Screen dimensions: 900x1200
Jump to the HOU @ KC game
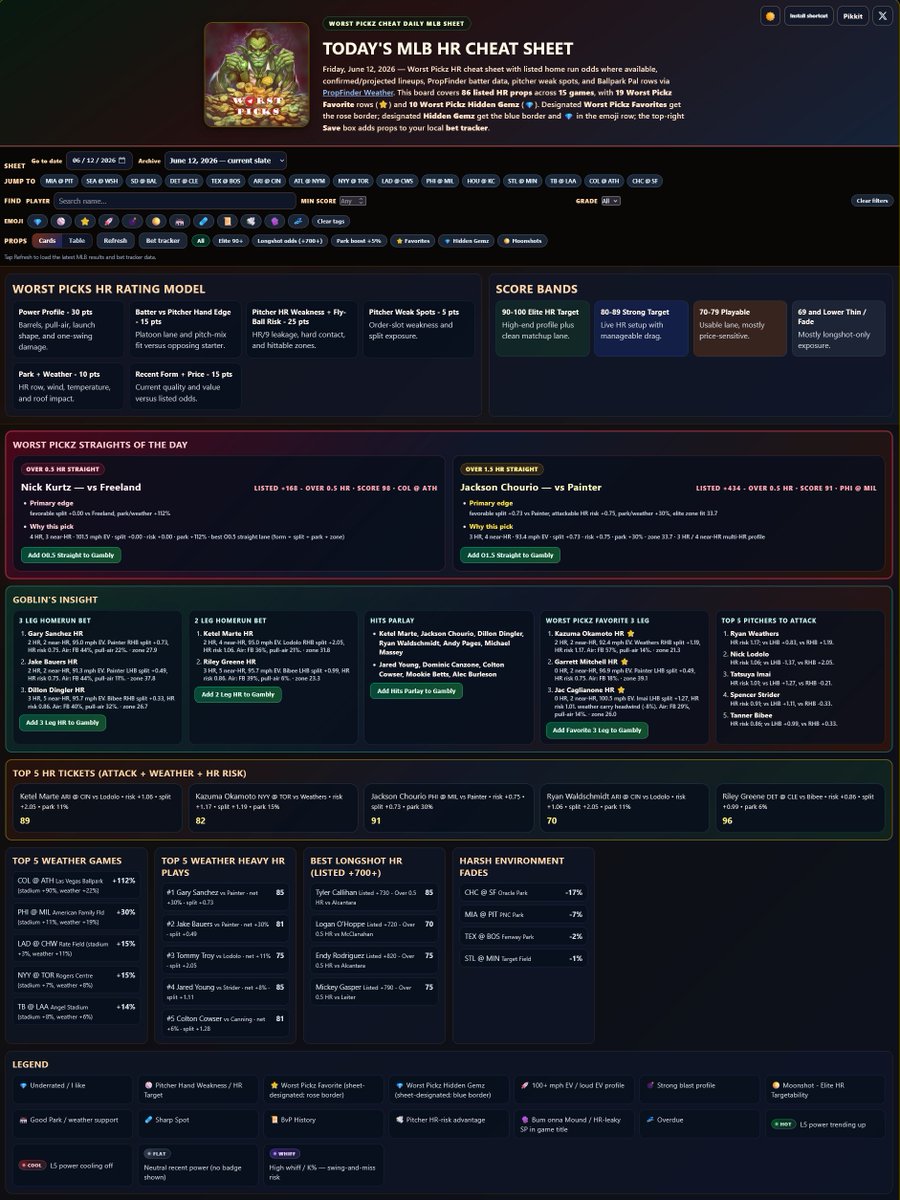click(481, 181)
